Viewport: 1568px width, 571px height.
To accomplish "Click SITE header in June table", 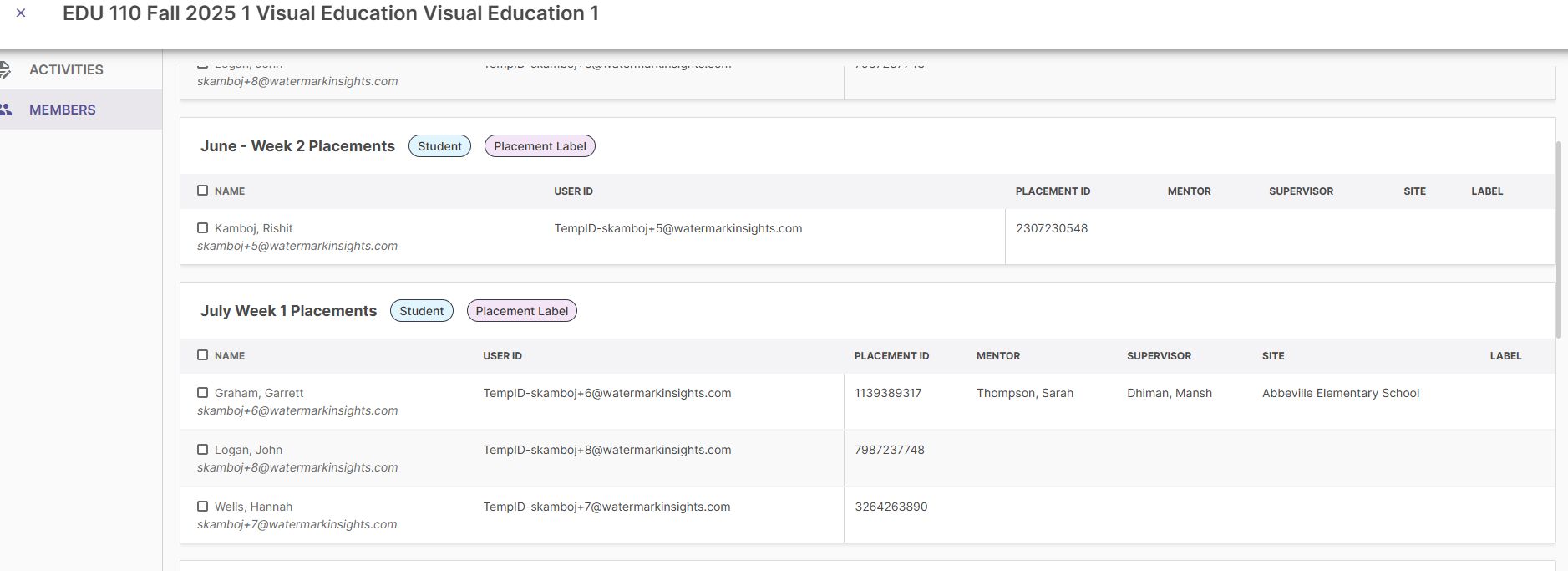I will point(1414,191).
